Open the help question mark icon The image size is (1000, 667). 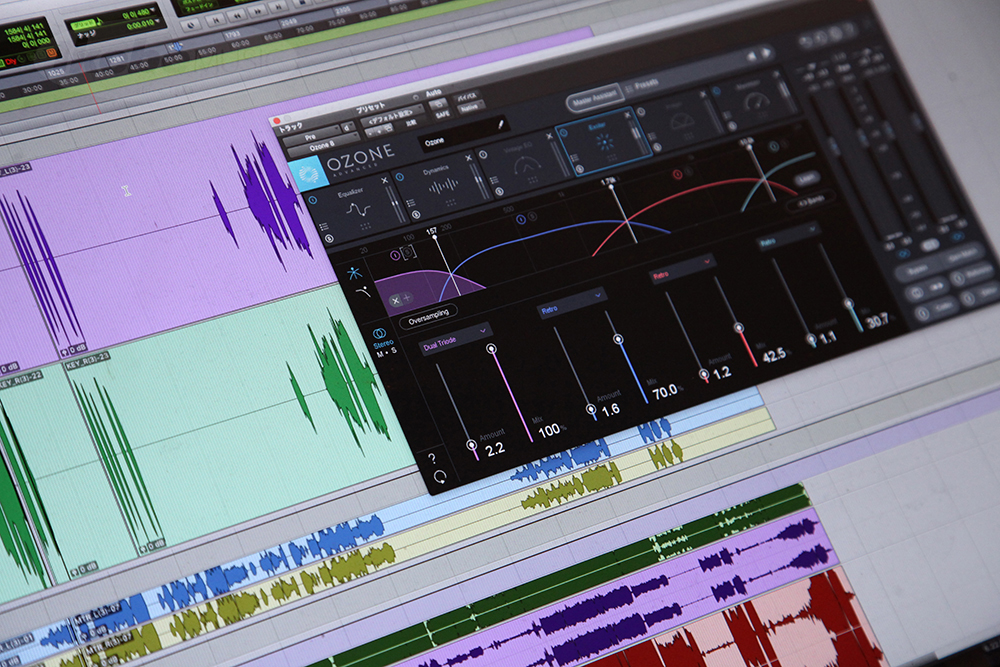(x=431, y=457)
